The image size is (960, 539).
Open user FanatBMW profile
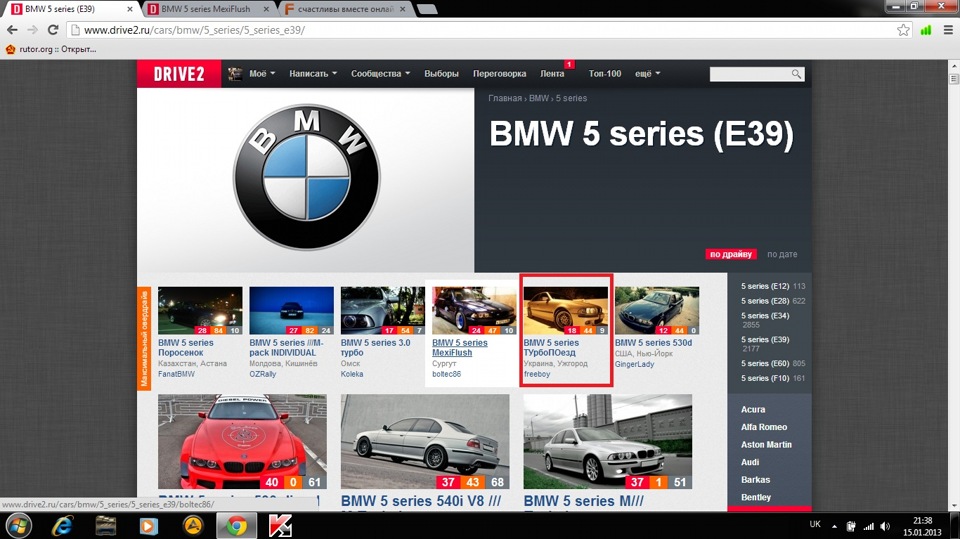[x=176, y=374]
